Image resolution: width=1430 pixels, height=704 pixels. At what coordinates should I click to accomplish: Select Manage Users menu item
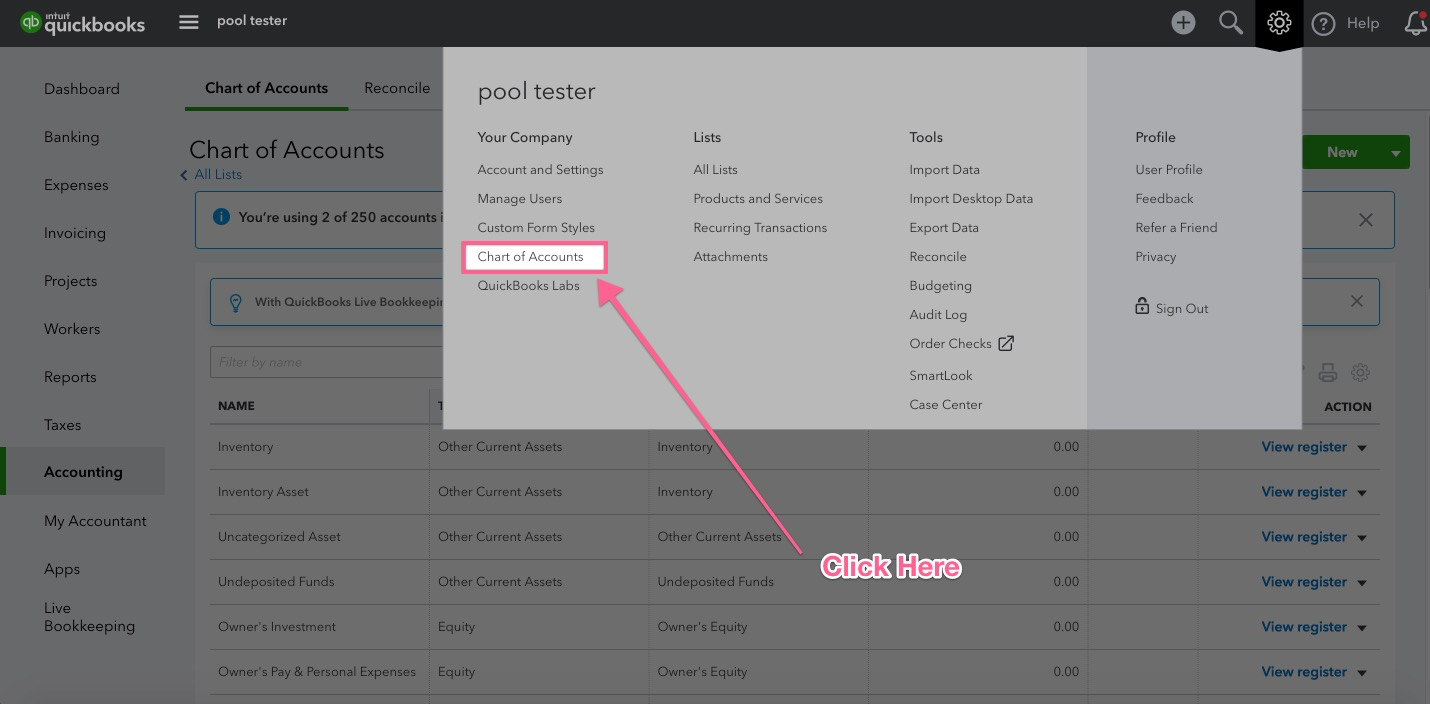520,199
